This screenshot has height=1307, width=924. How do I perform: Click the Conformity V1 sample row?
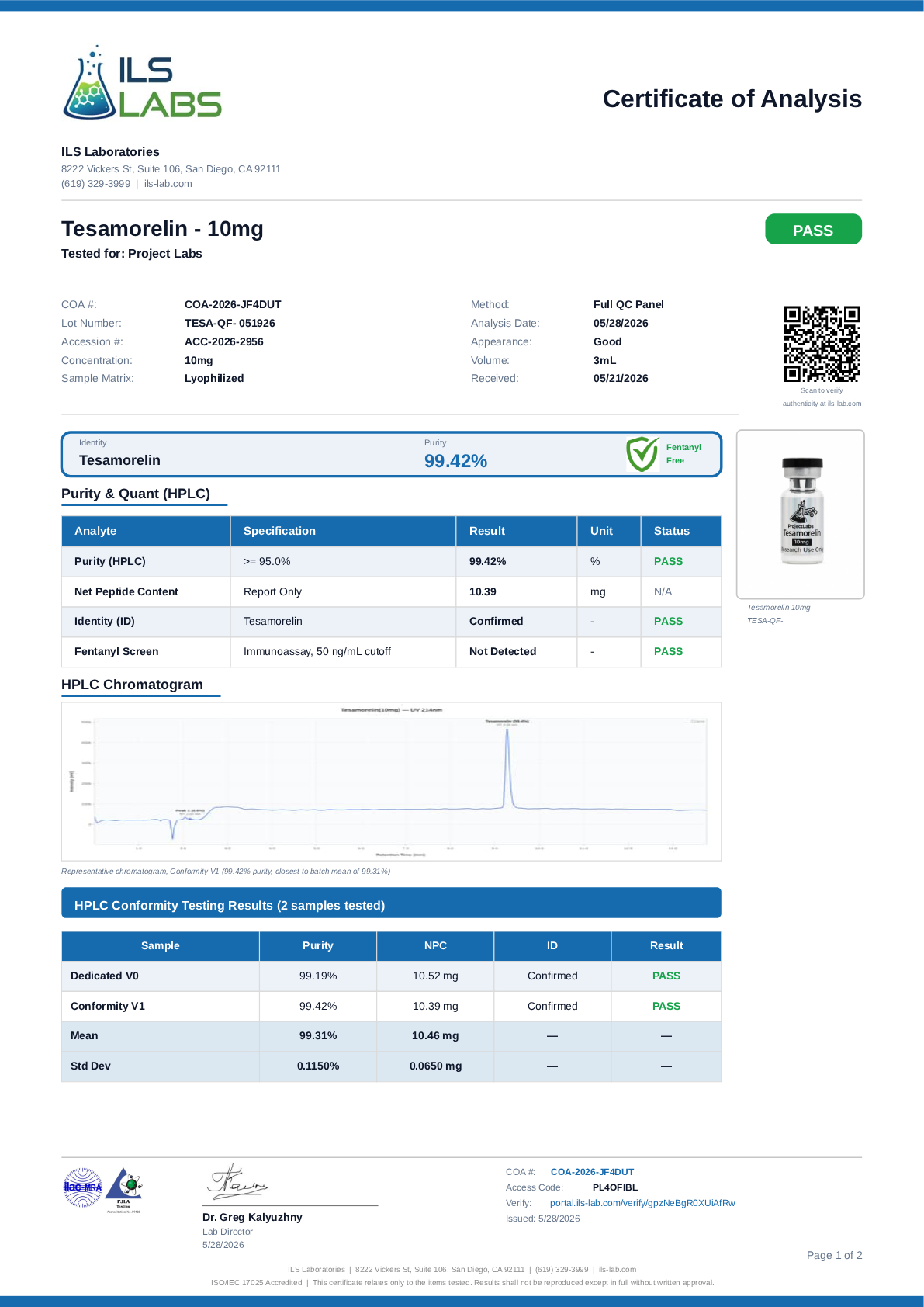[x=391, y=1006]
